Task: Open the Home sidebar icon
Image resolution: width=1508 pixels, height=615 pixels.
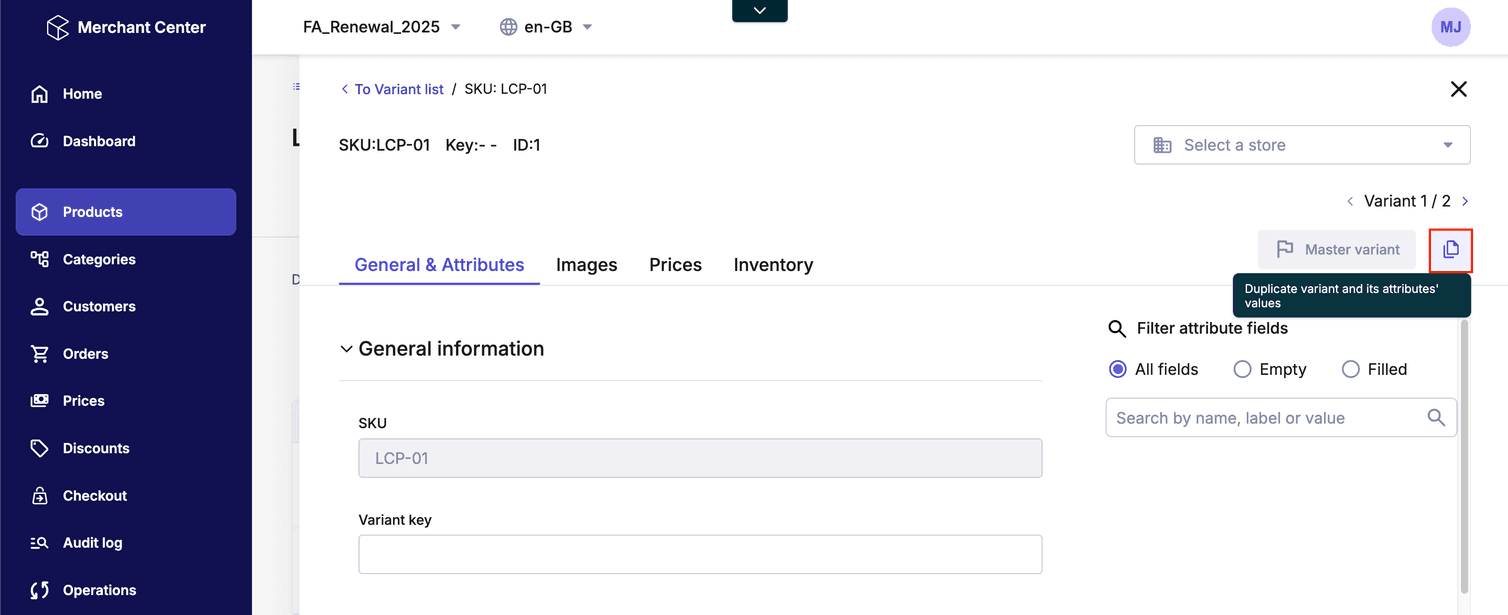Action: 40,94
